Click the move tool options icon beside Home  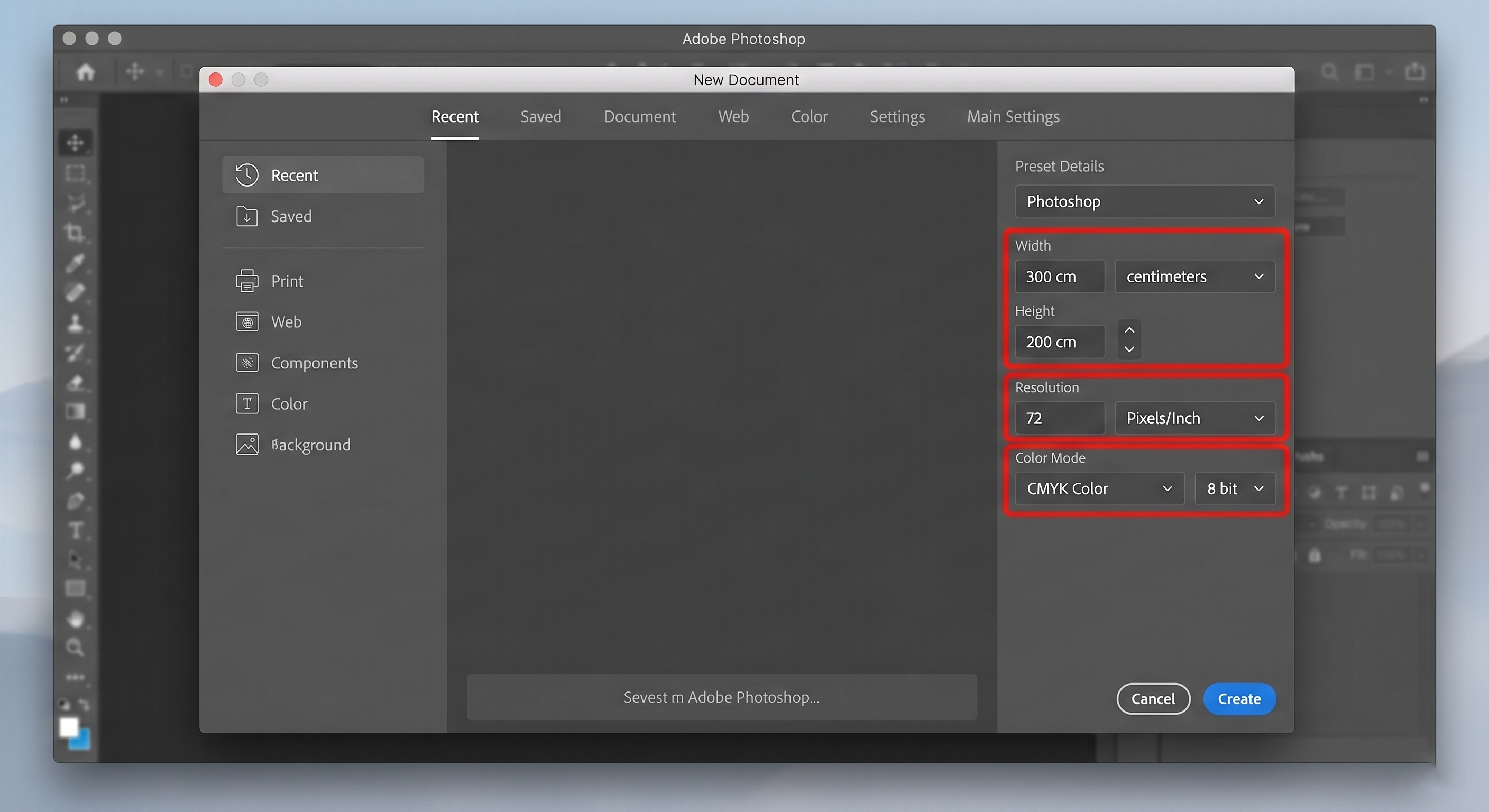point(135,72)
